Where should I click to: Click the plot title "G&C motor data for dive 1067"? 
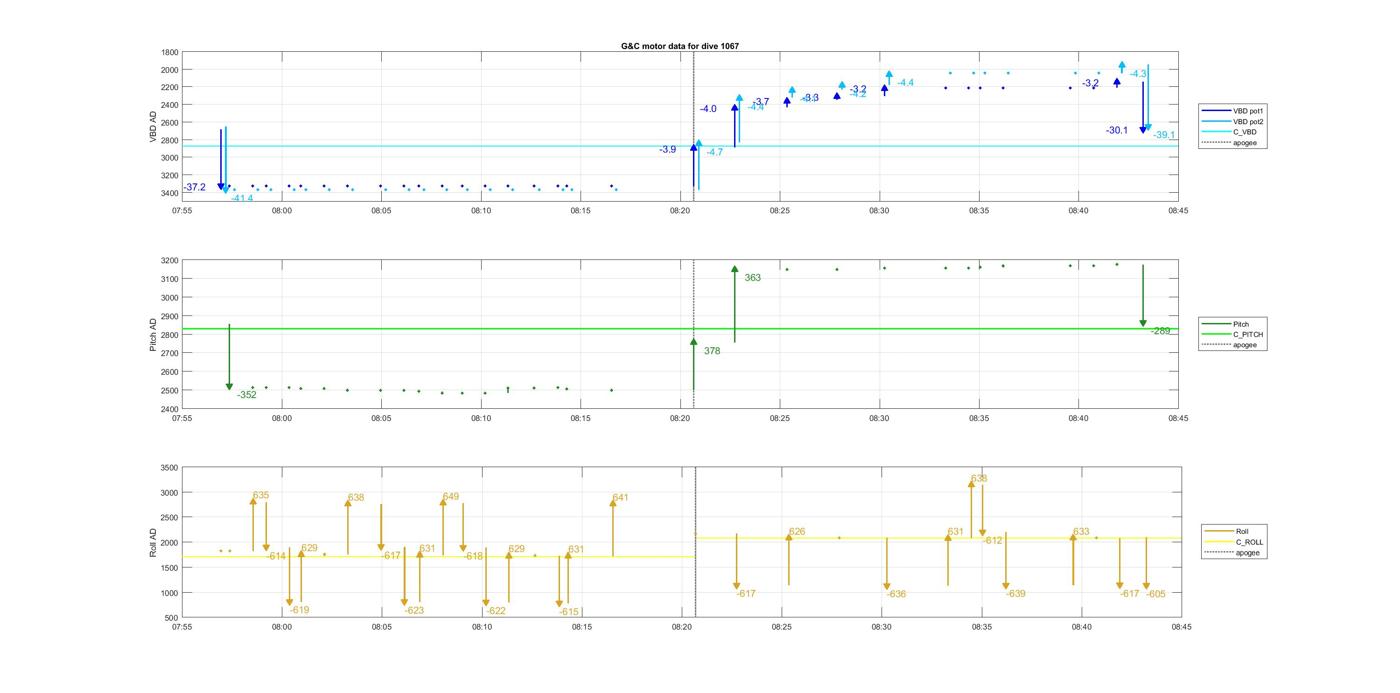tap(680, 46)
